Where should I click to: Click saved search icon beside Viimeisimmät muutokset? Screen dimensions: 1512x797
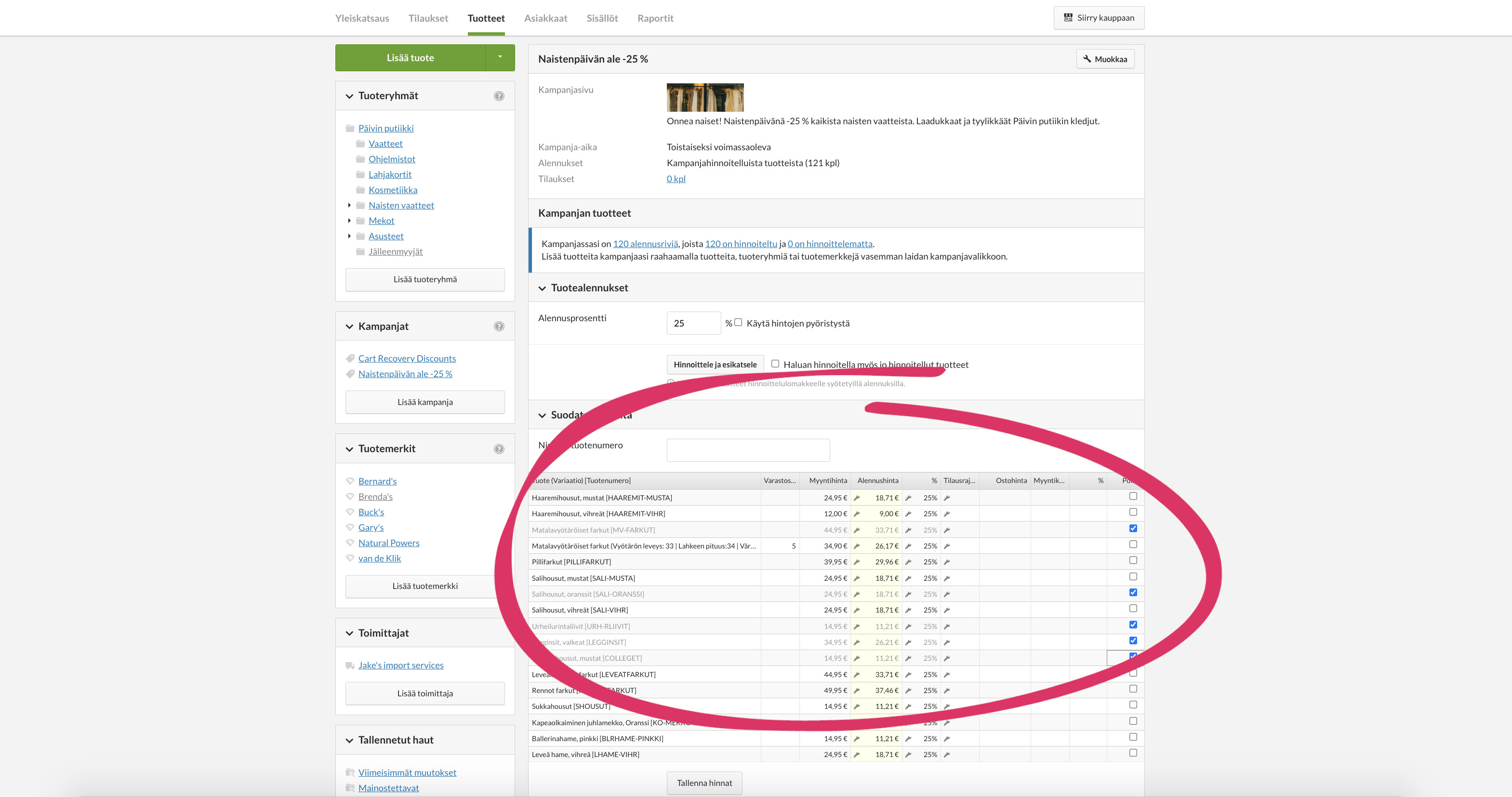coord(350,772)
